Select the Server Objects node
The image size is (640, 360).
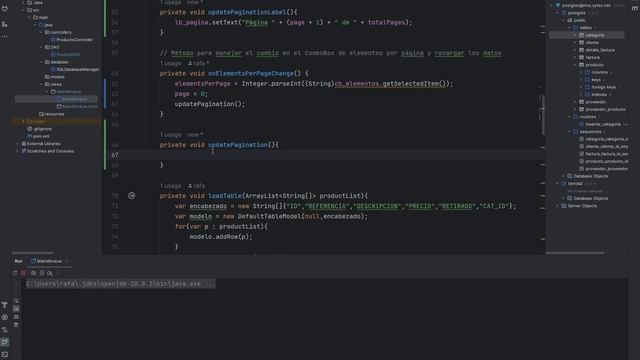point(579,206)
